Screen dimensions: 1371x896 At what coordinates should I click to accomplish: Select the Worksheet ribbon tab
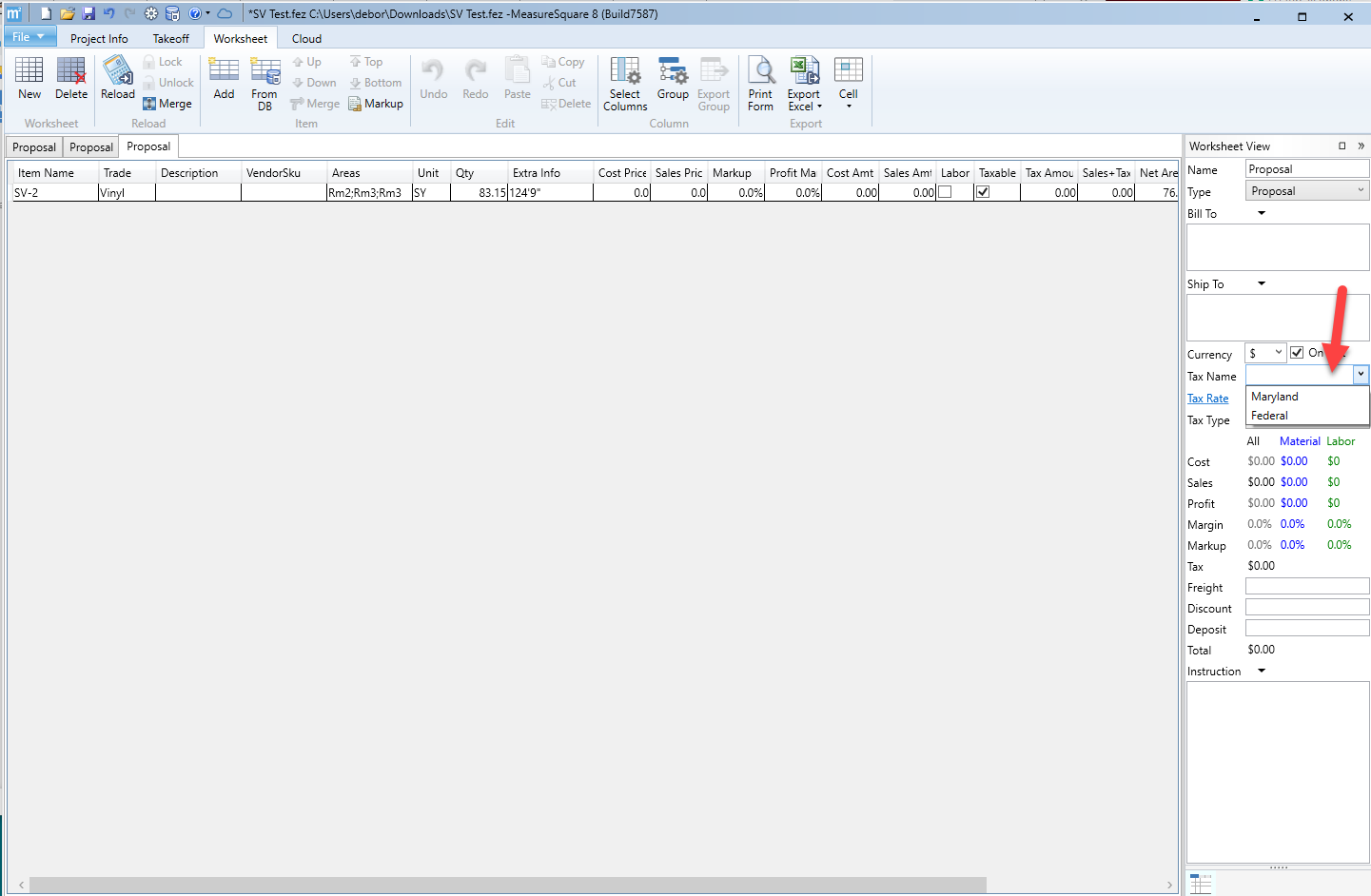[x=241, y=38]
